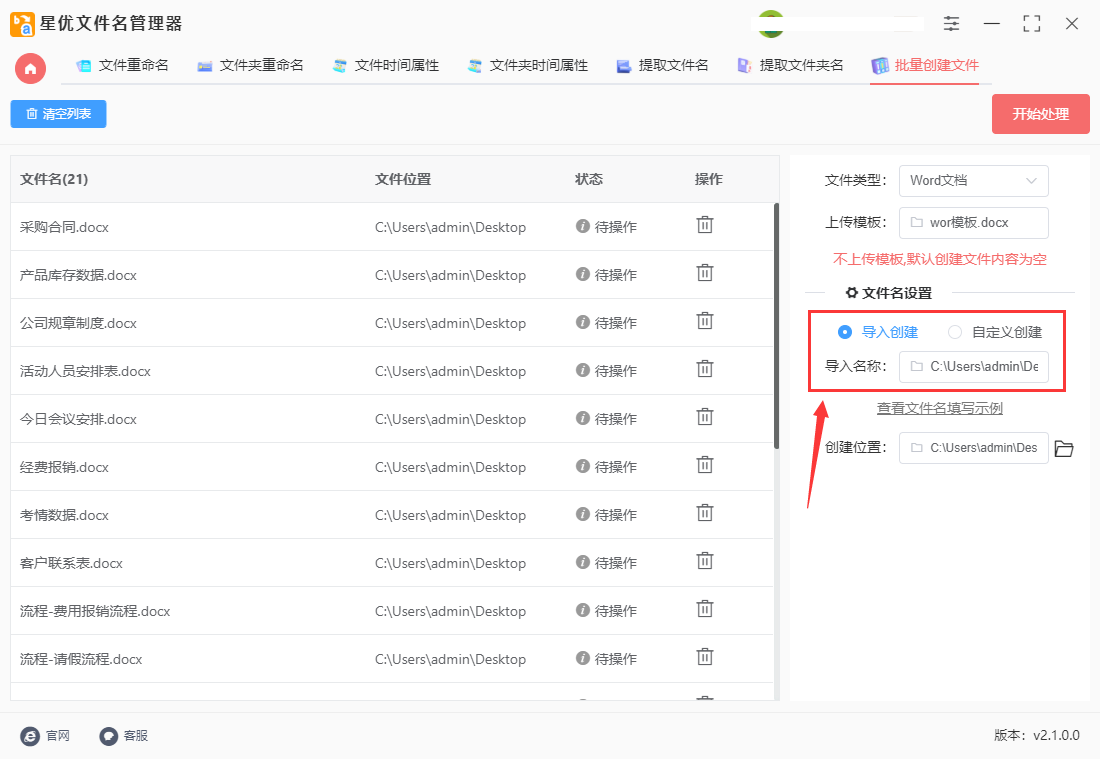Remove 考情数据.docx with trash icon
The height and width of the screenshot is (760, 1100).
pyautogui.click(x=704, y=514)
